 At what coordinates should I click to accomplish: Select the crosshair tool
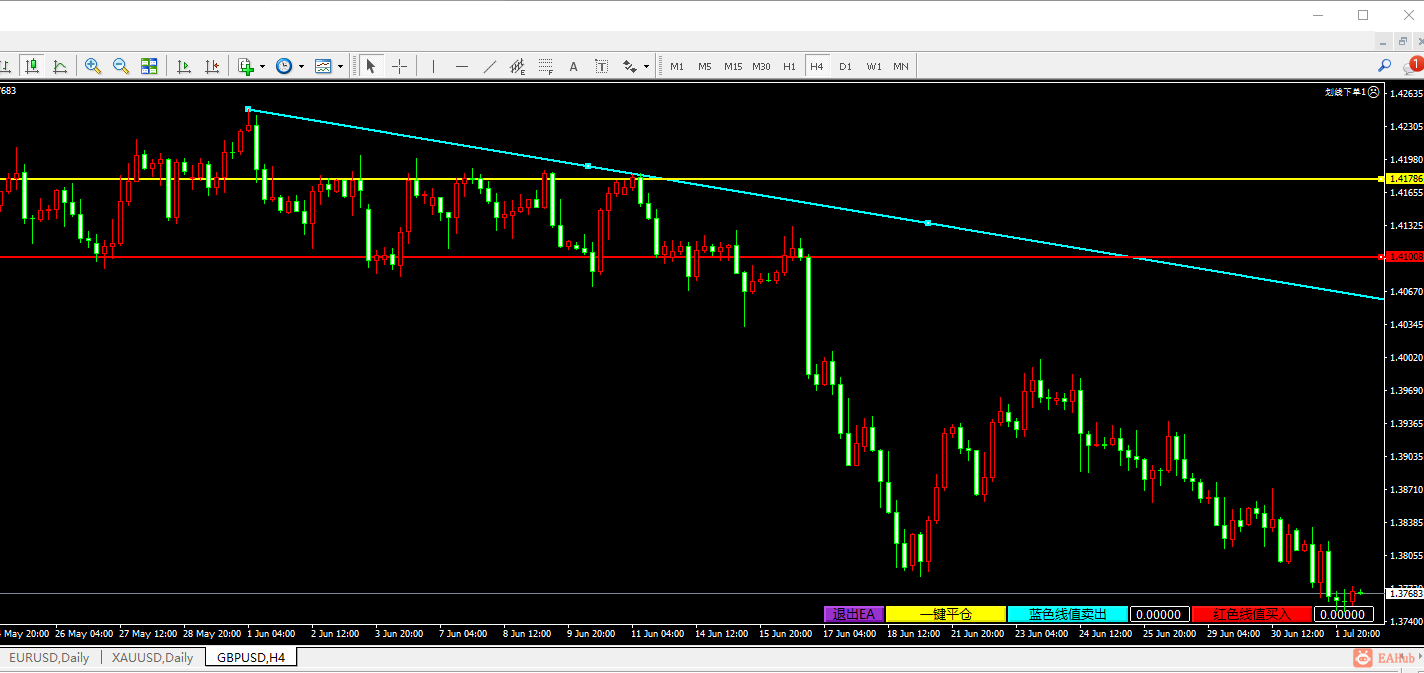tap(399, 66)
